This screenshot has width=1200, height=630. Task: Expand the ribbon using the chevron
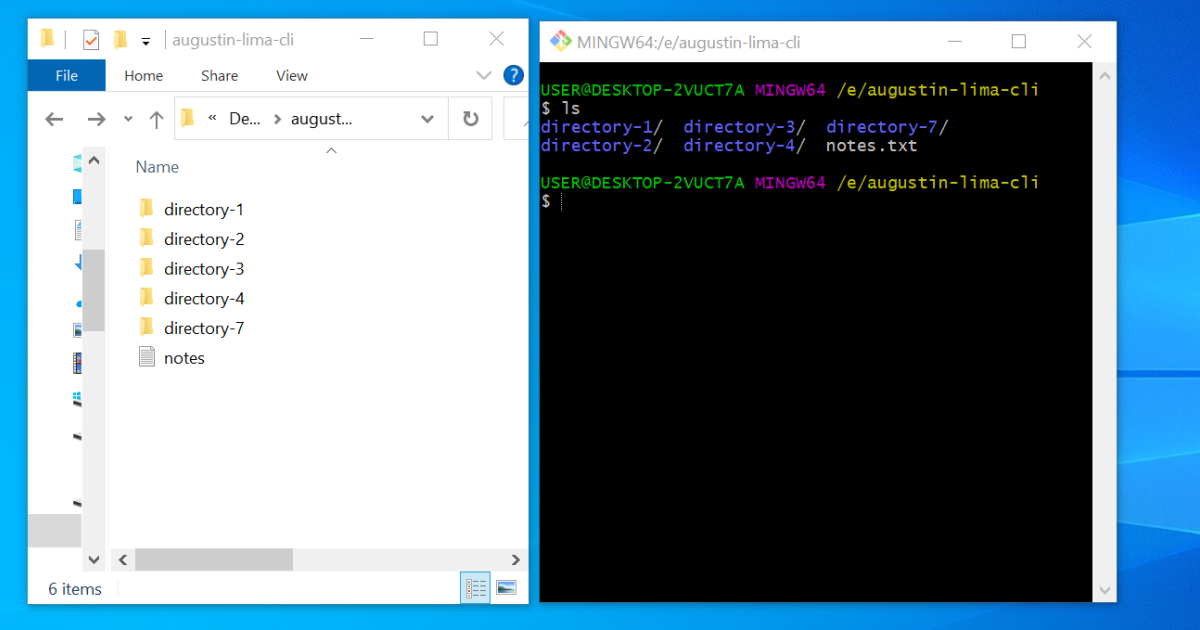coord(484,75)
